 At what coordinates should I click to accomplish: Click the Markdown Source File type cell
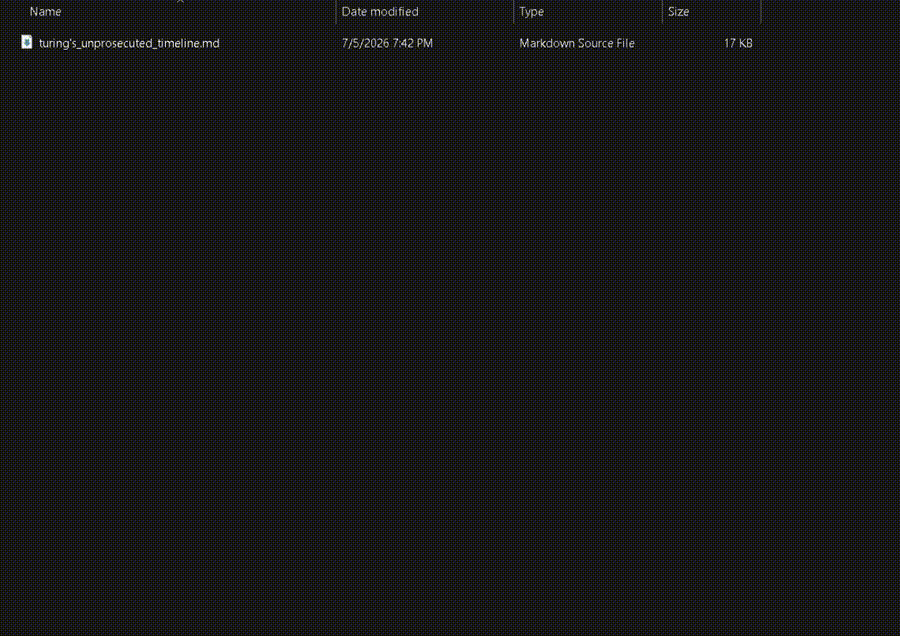click(x=577, y=44)
